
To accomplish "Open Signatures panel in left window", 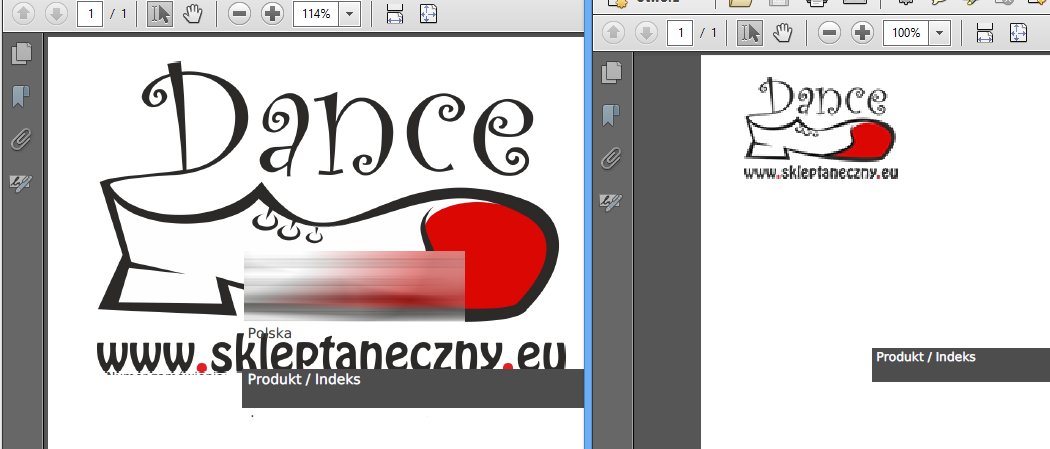I will (x=21, y=182).
